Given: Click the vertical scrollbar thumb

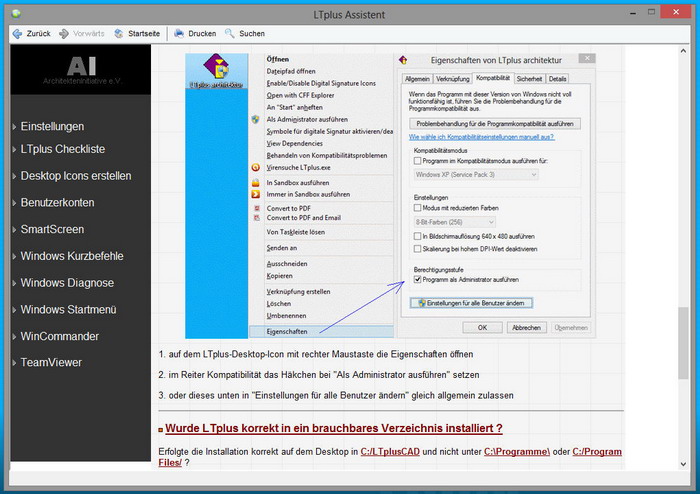Looking at the screenshot, I should pyautogui.click(x=683, y=343).
